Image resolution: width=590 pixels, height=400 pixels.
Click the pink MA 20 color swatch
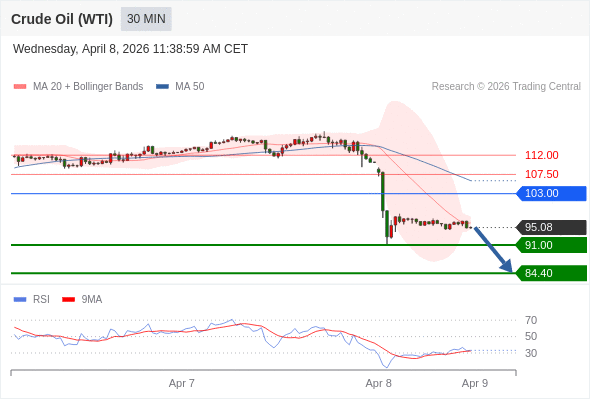pos(20,87)
